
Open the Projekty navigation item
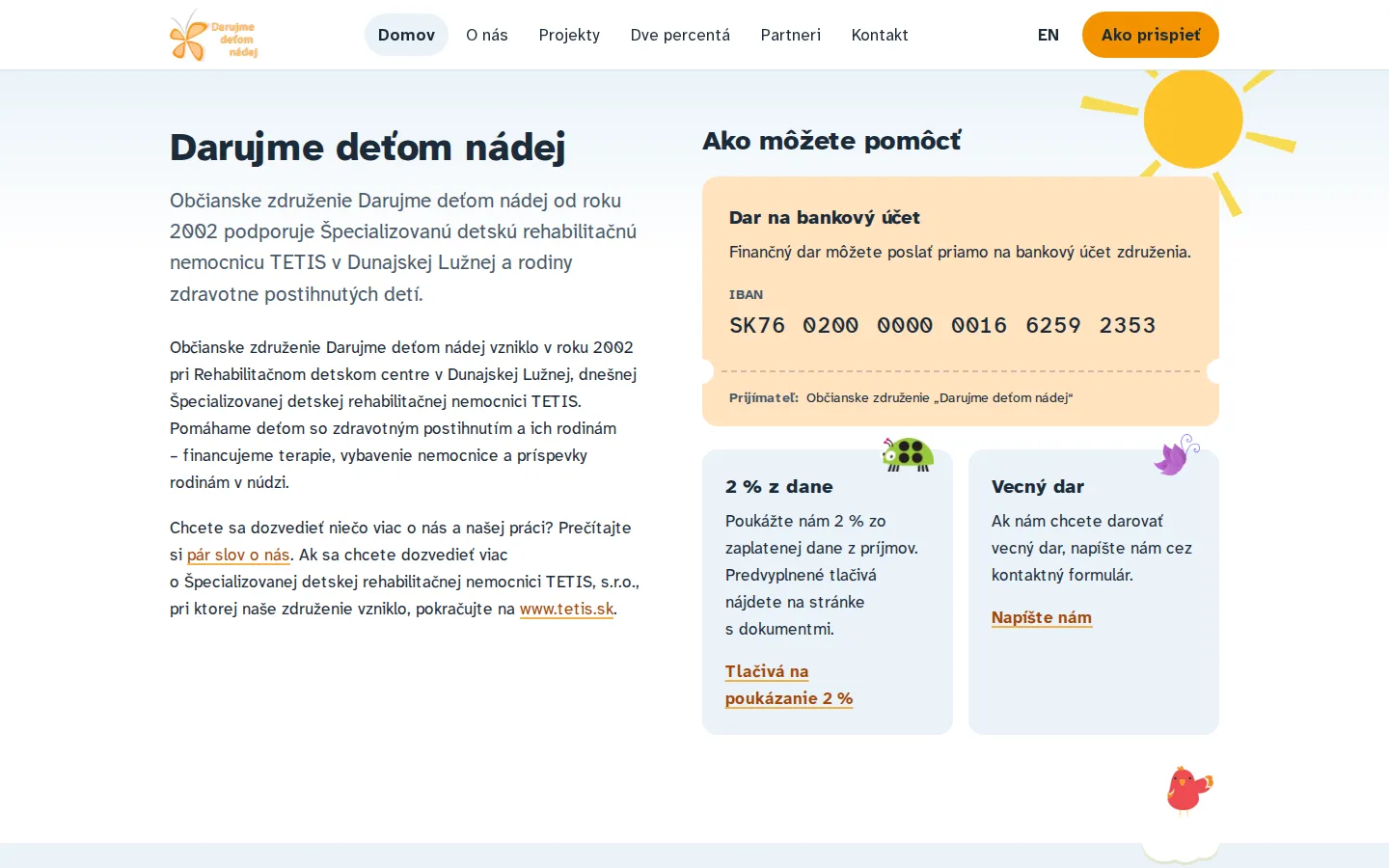pyautogui.click(x=569, y=35)
